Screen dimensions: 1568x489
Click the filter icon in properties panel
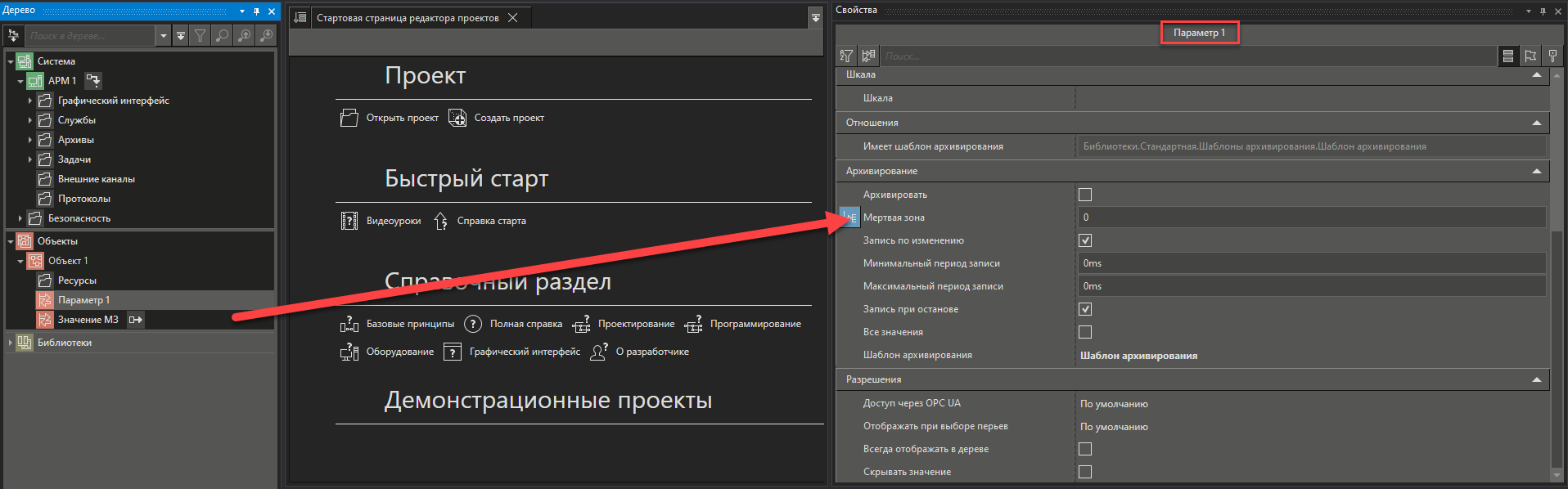846,56
